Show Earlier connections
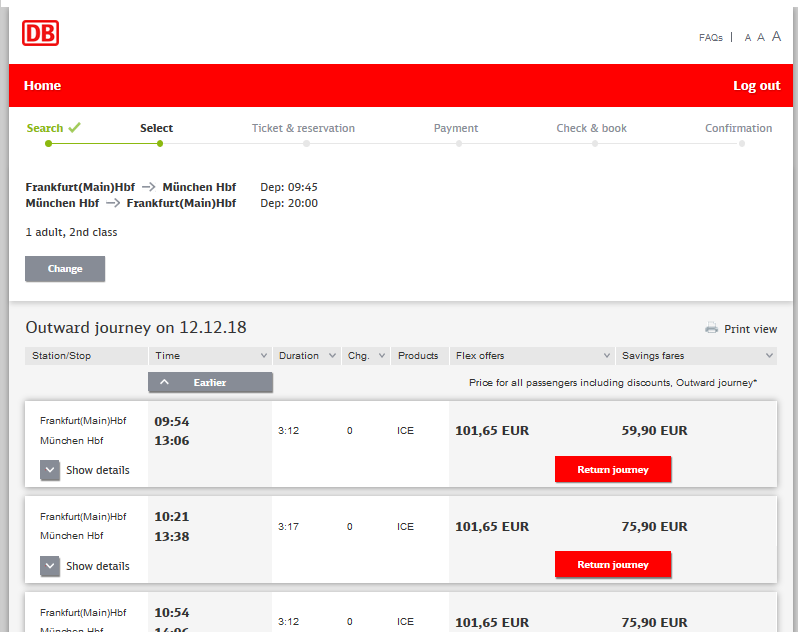The image size is (798, 632). 210,382
